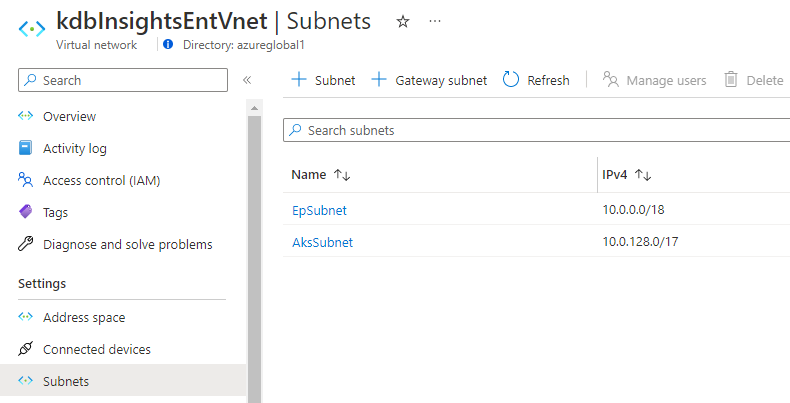Collapse the sidebar using double chevron

(x=247, y=80)
